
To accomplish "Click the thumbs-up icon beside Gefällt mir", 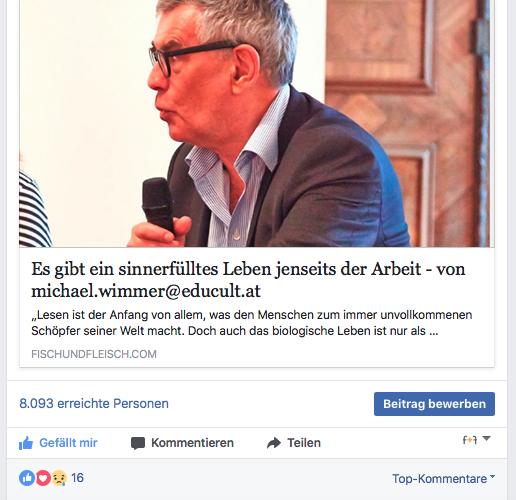I will 26,443.
